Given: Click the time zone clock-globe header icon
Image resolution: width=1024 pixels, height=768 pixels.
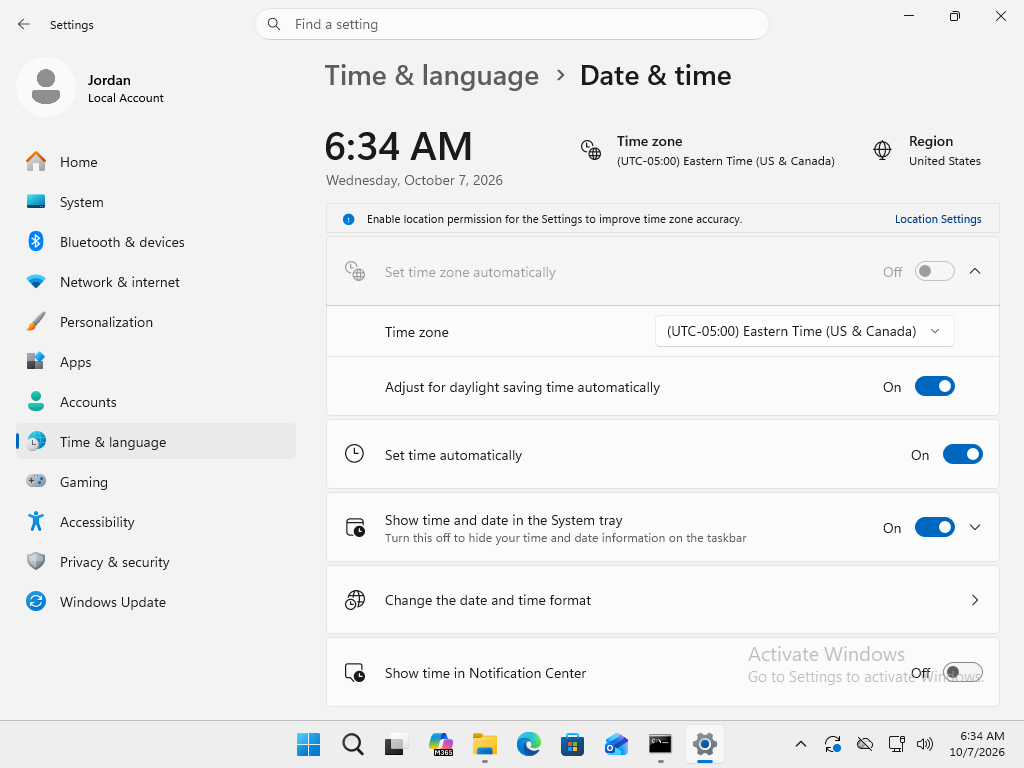Looking at the screenshot, I should pos(591,150).
